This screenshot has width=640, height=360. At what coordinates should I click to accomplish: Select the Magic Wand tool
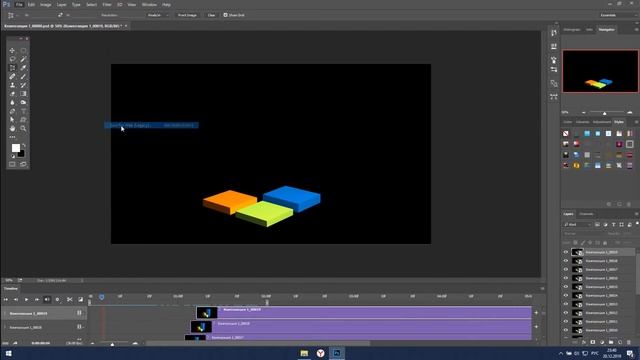point(23,59)
